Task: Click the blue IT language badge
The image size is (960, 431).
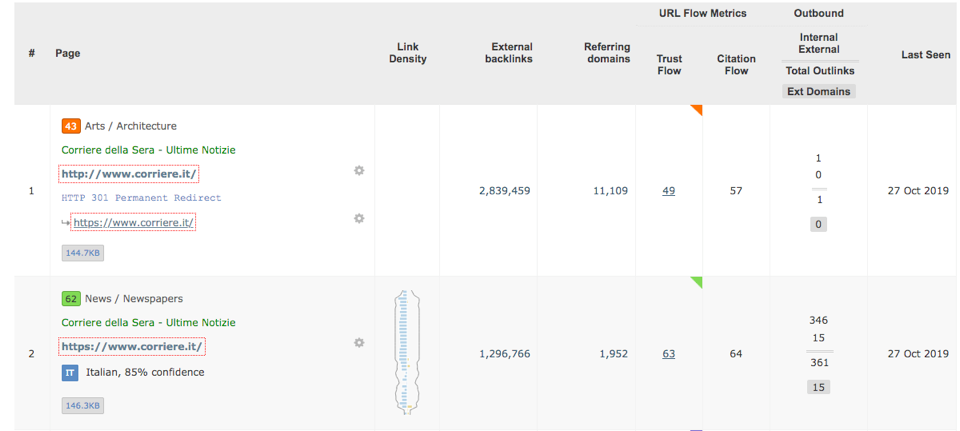Action: tap(71, 372)
